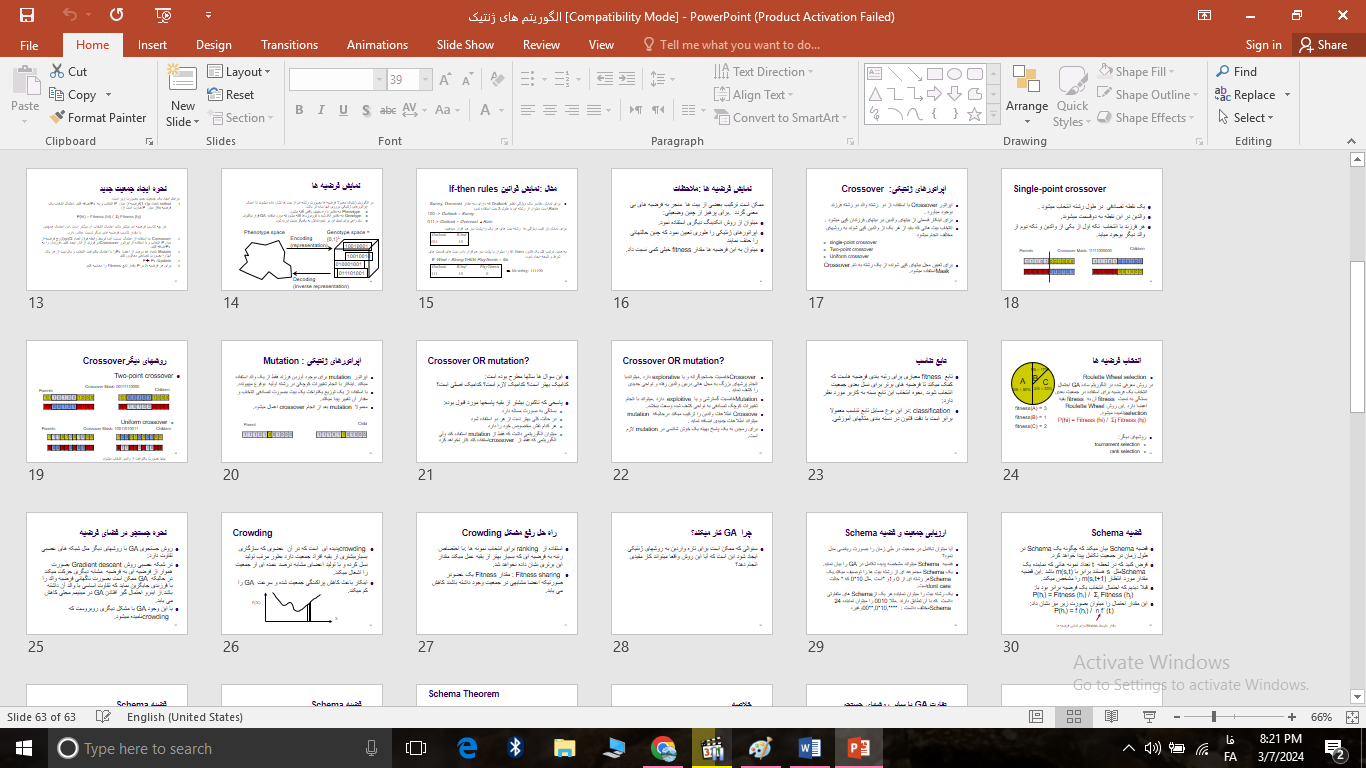1366x768 pixels.
Task: Open spell check icon in status bar
Action: [105, 717]
